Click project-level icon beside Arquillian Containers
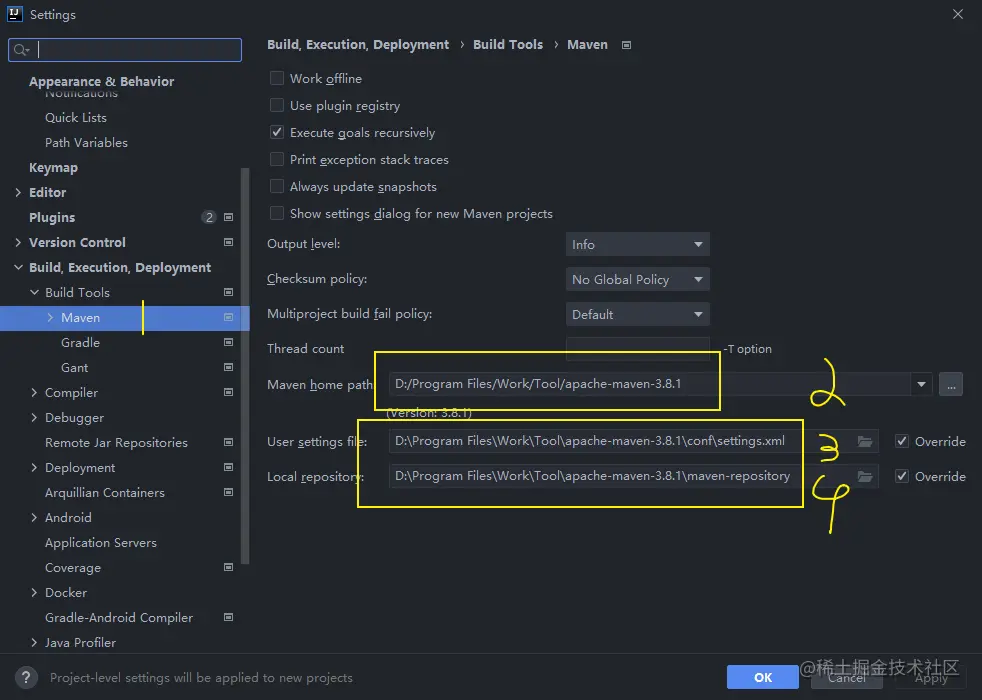 [229, 493]
